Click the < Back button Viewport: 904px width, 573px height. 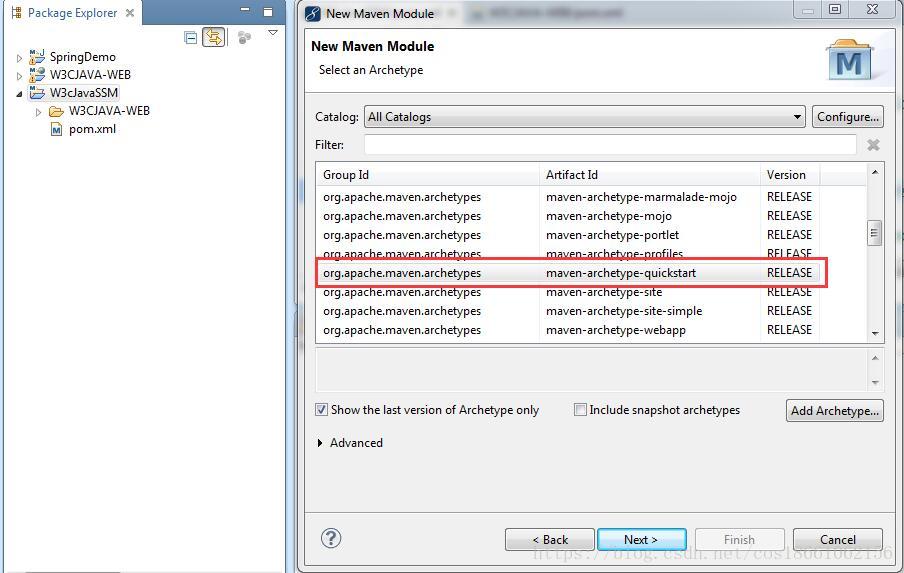tap(549, 540)
